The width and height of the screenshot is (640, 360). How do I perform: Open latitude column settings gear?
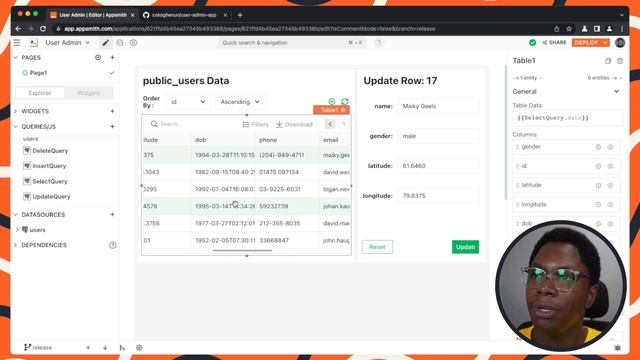pyautogui.click(x=598, y=185)
